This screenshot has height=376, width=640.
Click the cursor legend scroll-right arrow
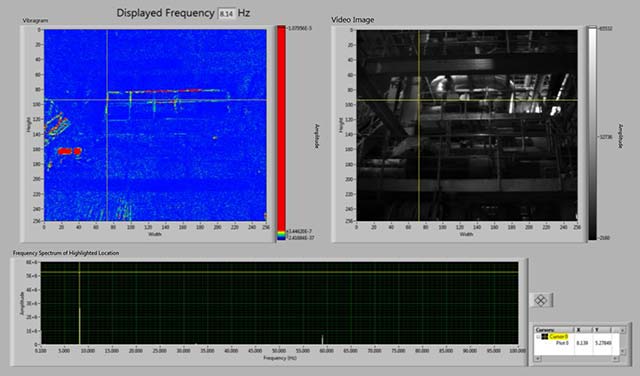(615, 358)
